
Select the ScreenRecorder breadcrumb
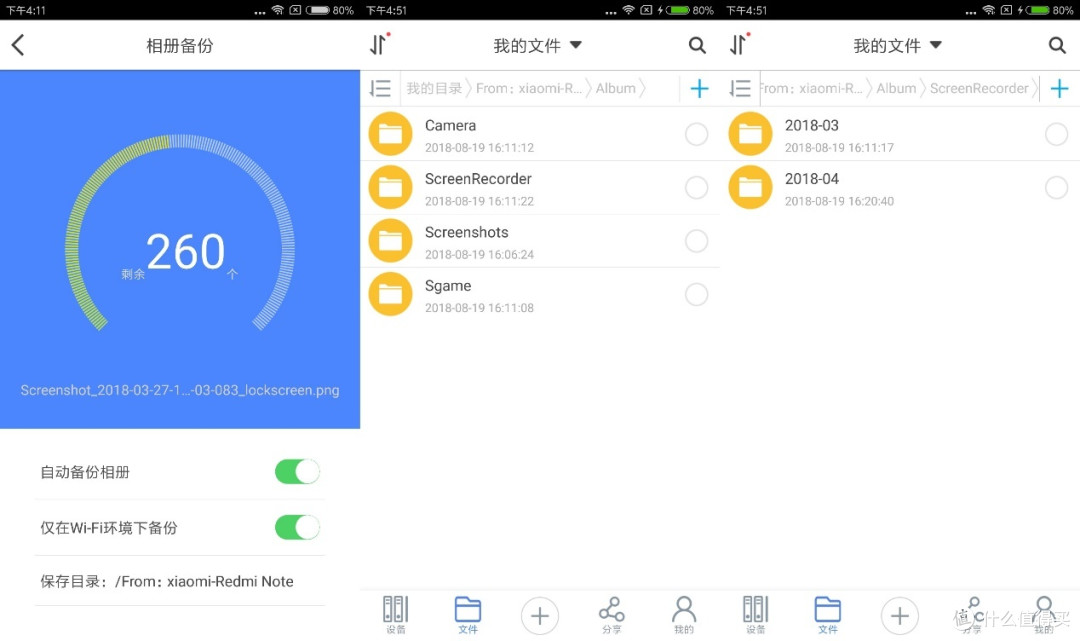click(979, 88)
